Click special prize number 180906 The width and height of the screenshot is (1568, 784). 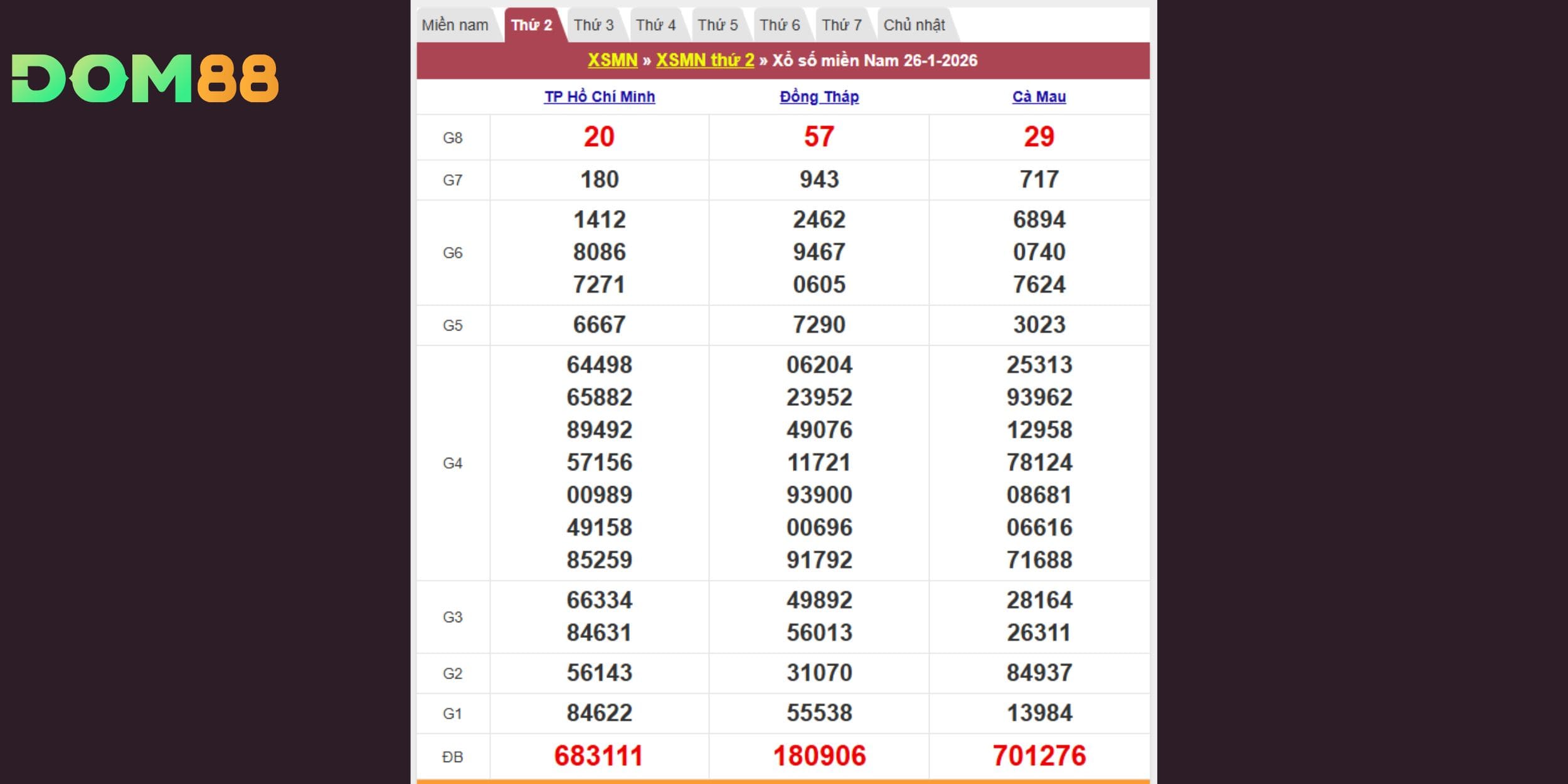819,756
